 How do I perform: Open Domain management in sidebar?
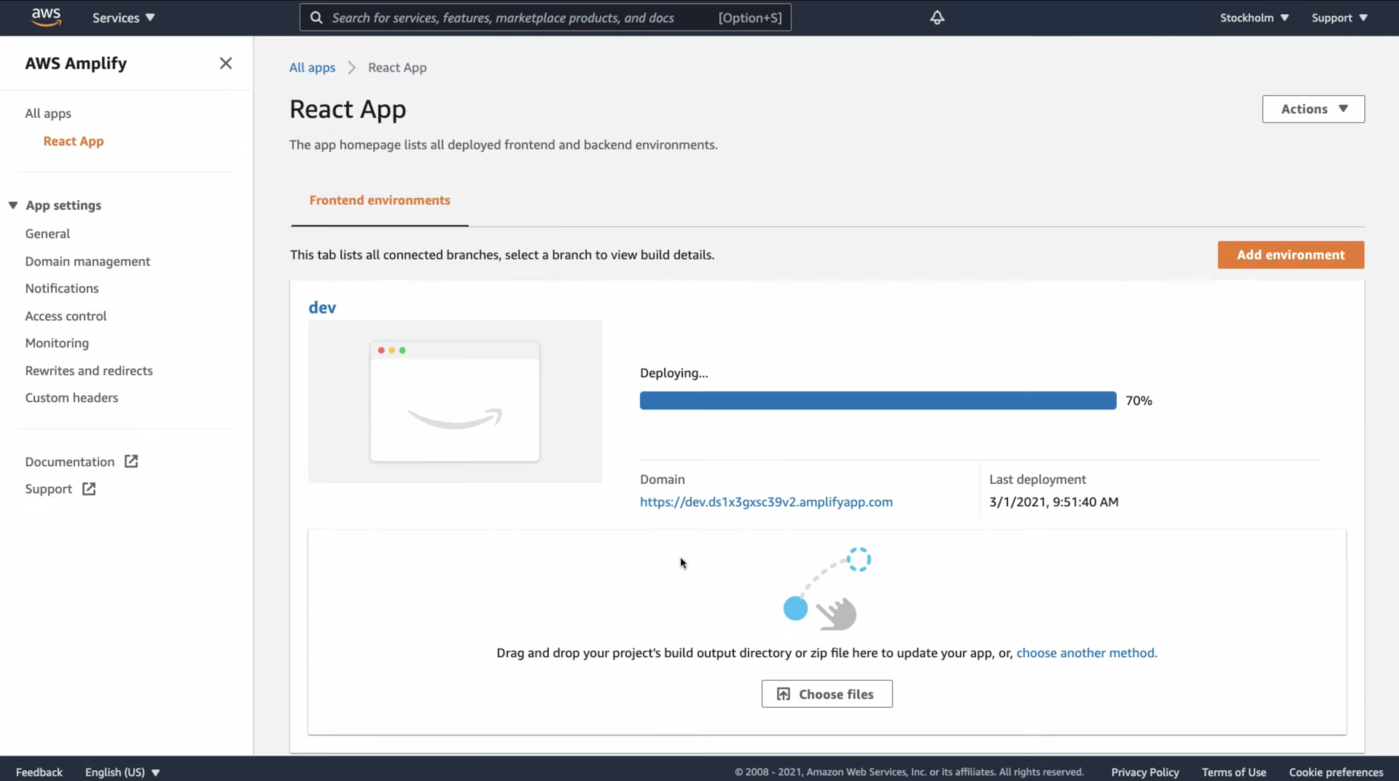[87, 261]
